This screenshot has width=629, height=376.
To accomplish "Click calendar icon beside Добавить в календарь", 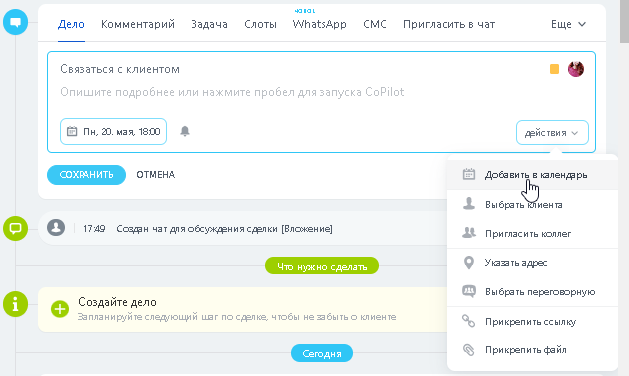I will (469, 174).
